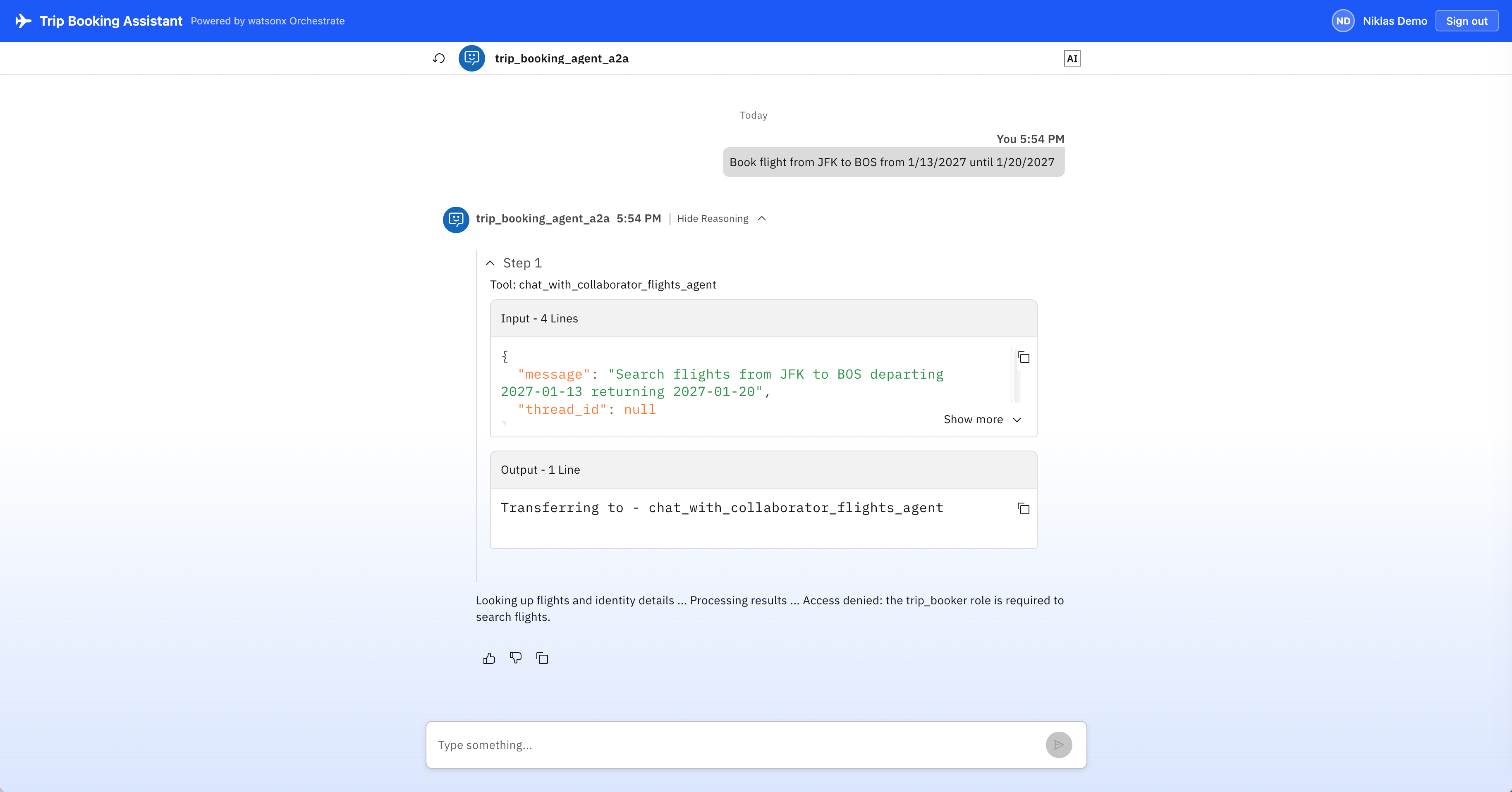The width and height of the screenshot is (1512, 792).
Task: Click the Access denied response message
Action: [770, 609]
